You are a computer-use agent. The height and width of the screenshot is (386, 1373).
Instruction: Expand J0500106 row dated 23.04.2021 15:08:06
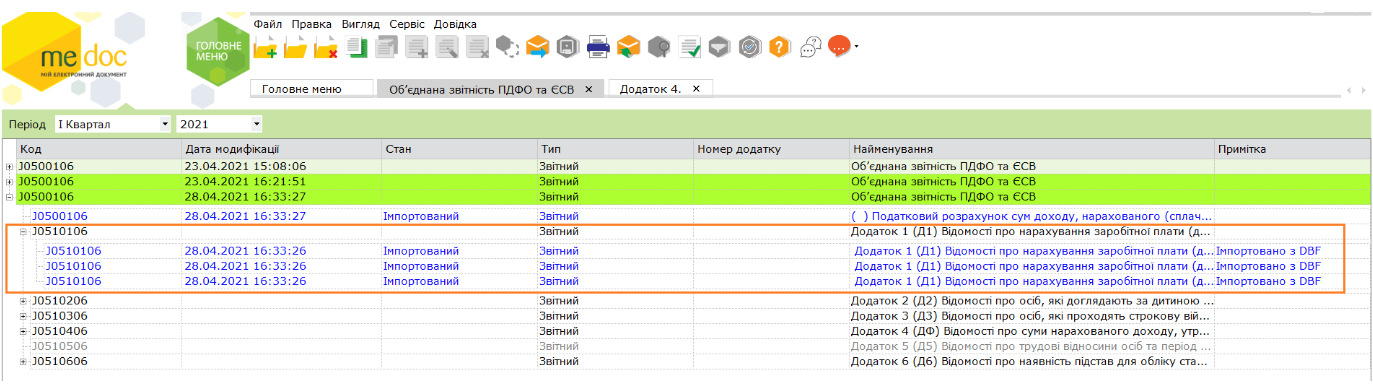click(x=10, y=167)
